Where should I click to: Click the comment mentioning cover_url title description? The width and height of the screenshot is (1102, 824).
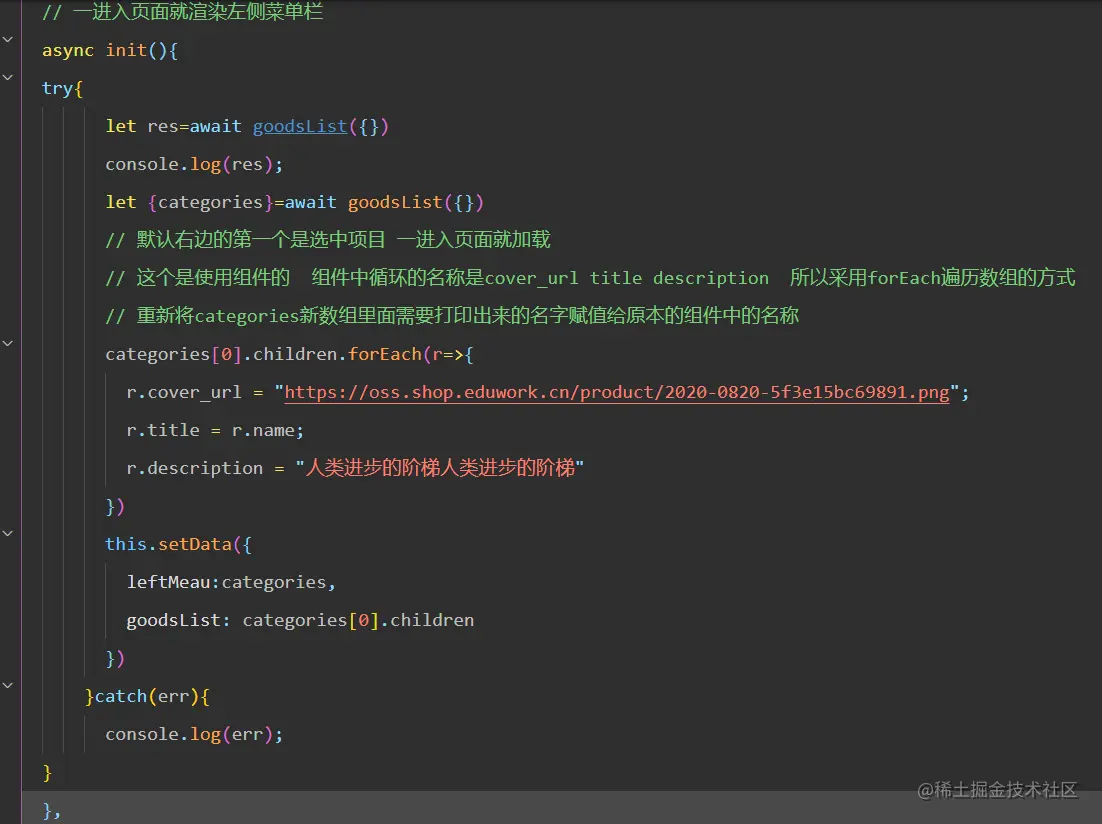click(590, 278)
